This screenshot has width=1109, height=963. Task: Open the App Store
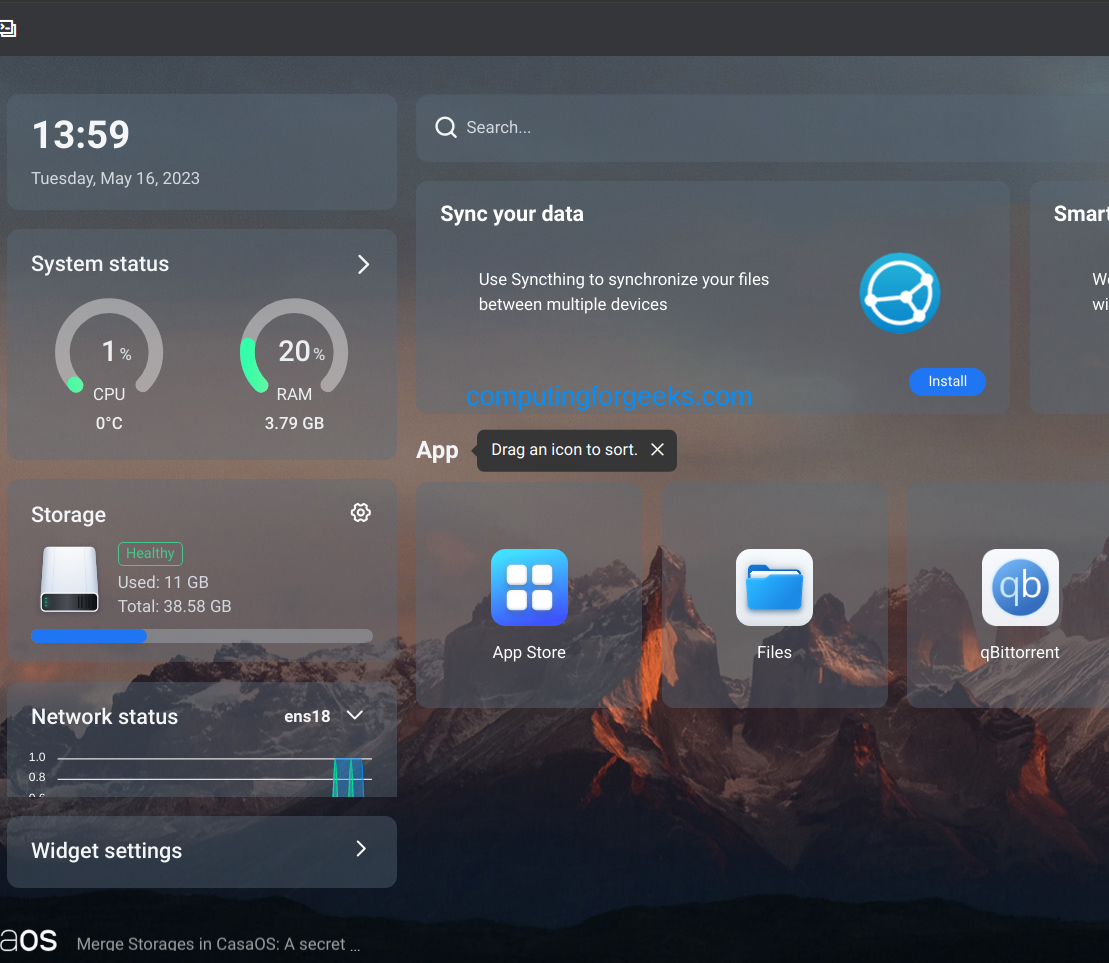(x=529, y=587)
